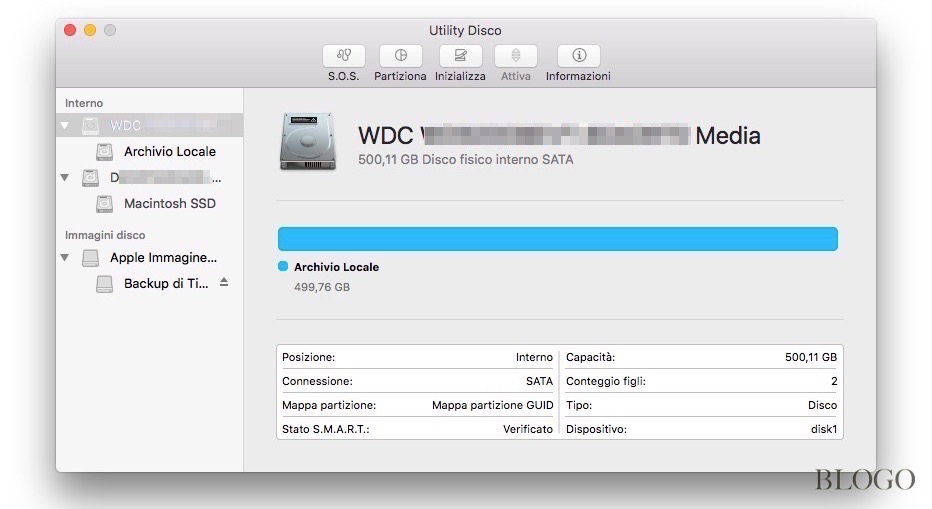Image resolution: width=932 pixels, height=509 pixels.
Task: Click the Stato S.M.A.R.T. Verificato value
Action: click(528, 429)
